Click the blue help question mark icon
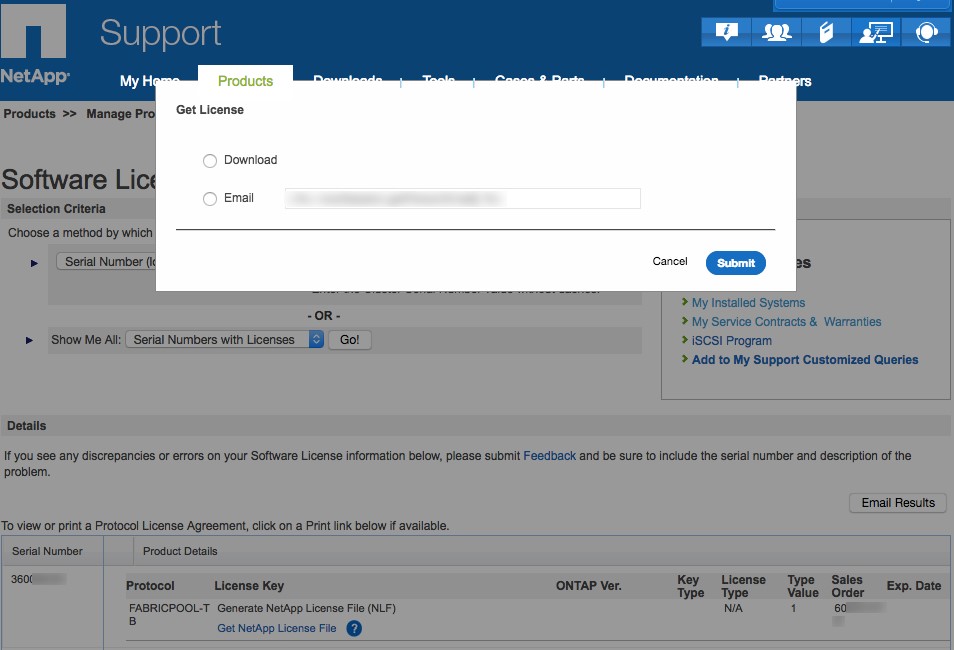The height and width of the screenshot is (650, 954). [354, 629]
